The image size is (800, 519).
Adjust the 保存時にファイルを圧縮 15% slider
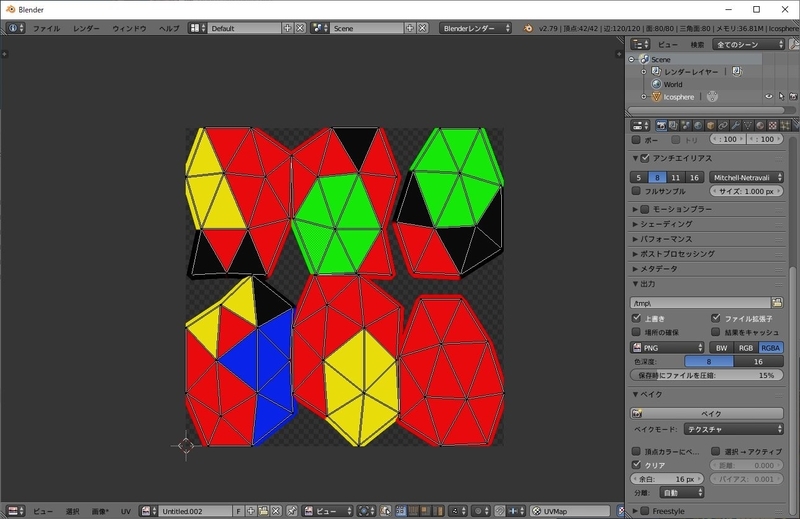click(707, 375)
